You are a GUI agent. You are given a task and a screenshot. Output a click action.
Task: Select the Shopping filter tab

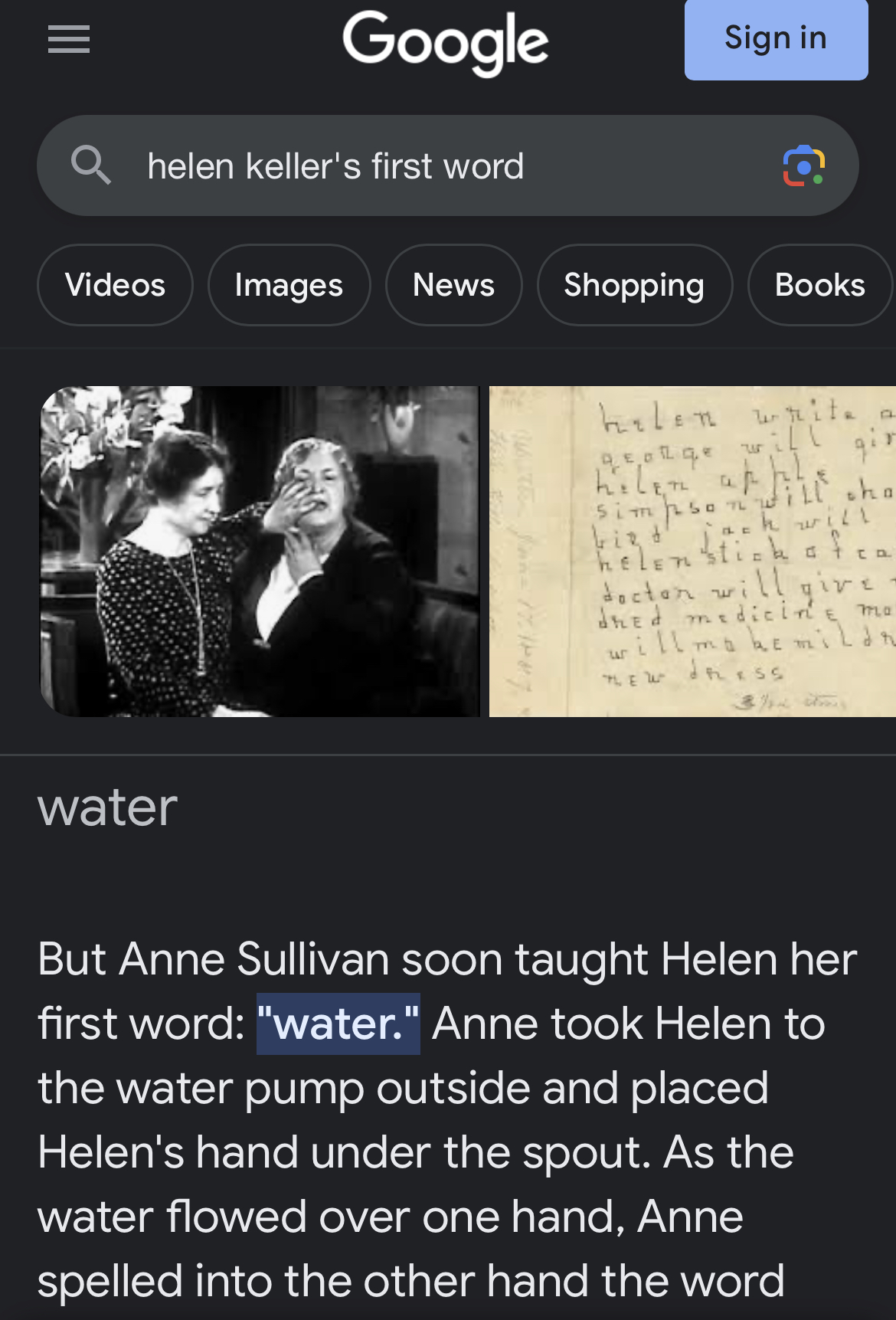[x=634, y=285]
